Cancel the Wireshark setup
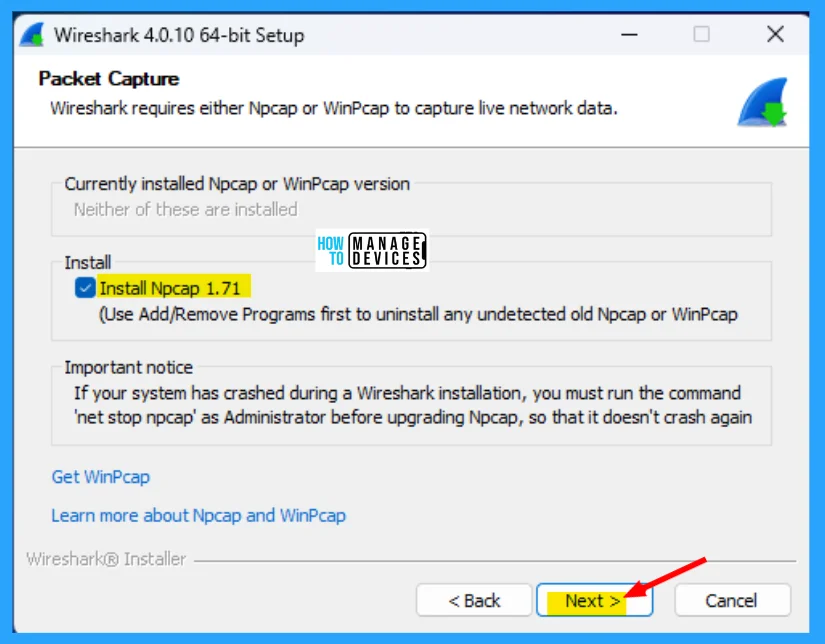 [732, 600]
